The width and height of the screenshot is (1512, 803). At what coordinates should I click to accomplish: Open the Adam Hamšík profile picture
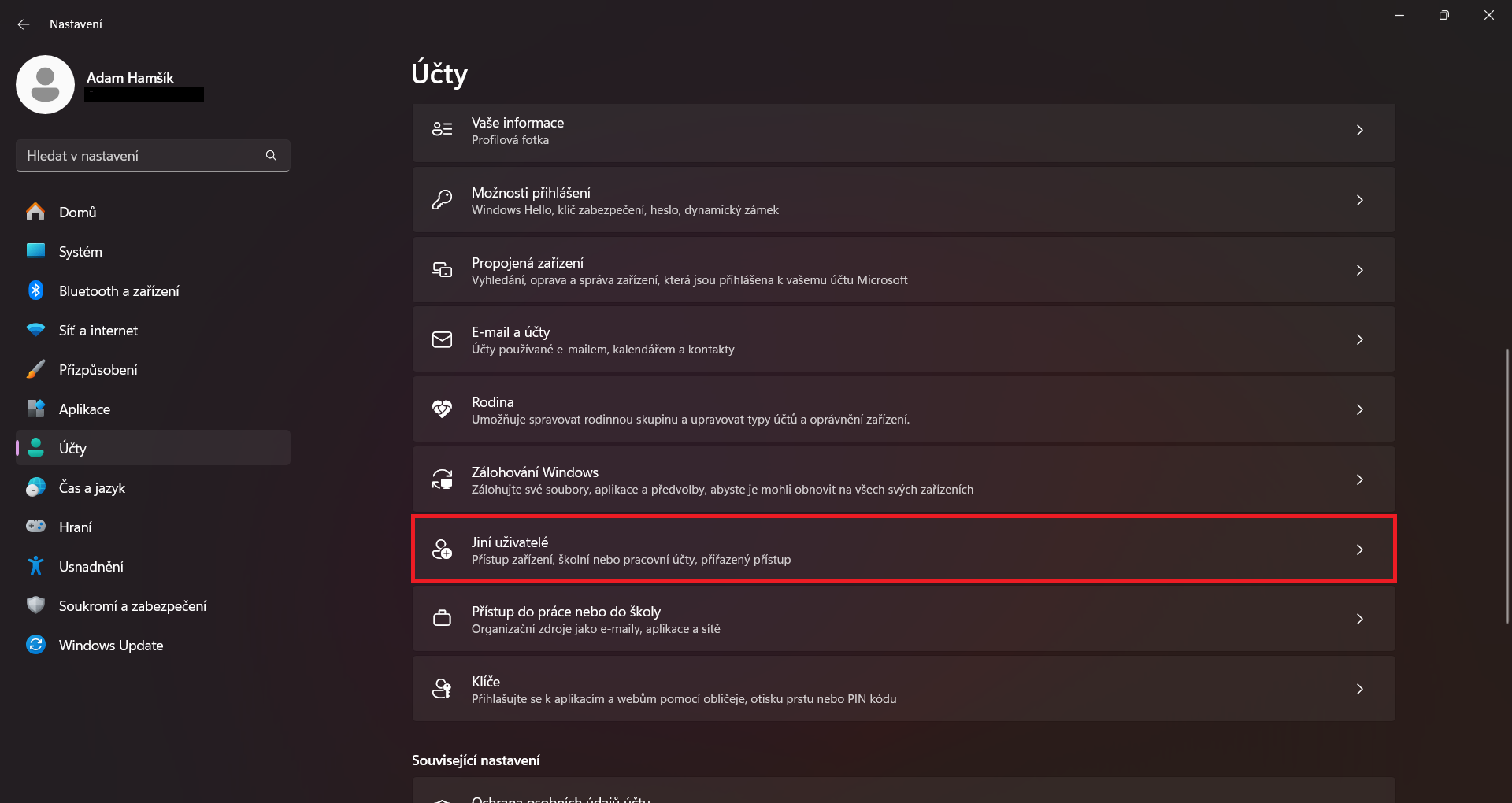coord(45,84)
